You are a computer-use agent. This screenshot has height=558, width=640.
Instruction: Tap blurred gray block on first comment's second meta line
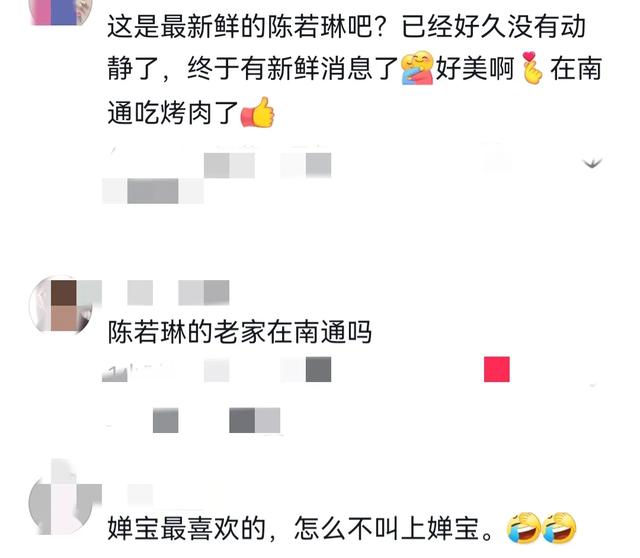click(x=153, y=191)
